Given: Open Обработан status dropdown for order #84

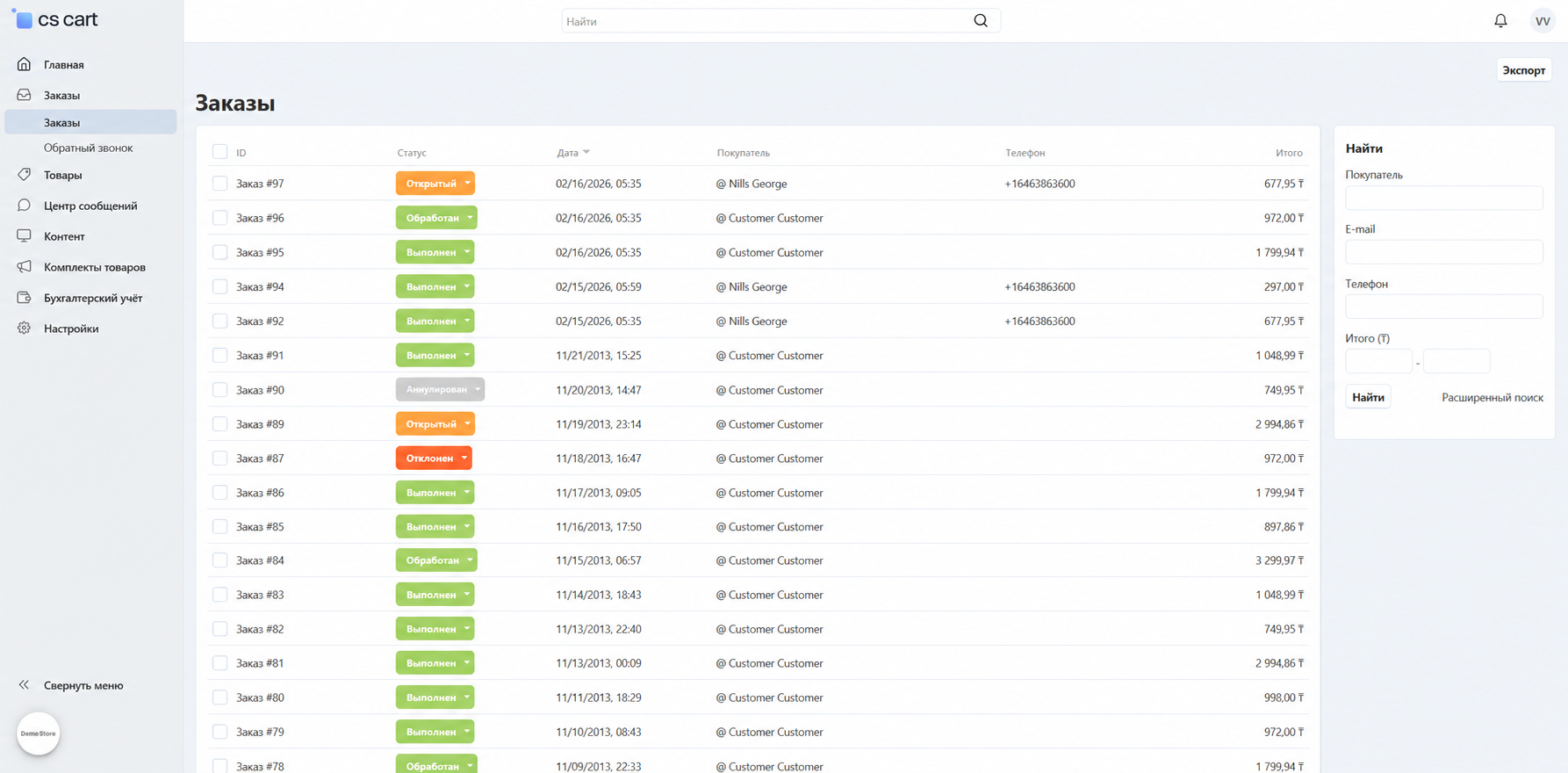Looking at the screenshot, I should (x=436, y=560).
